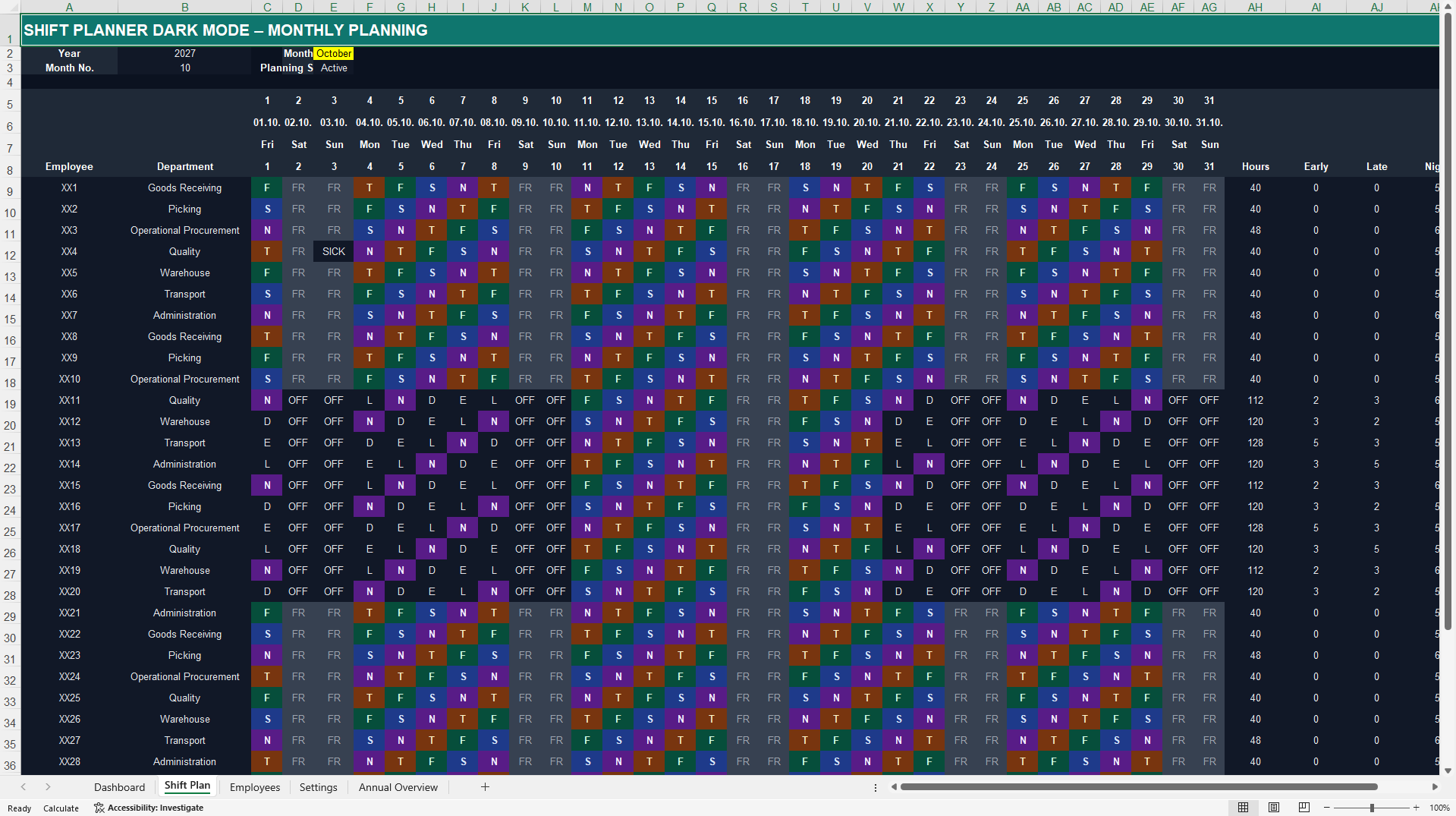Screen dimensions: 1456x816
Task: Open the Dashboard sheet tab
Action: 119,787
